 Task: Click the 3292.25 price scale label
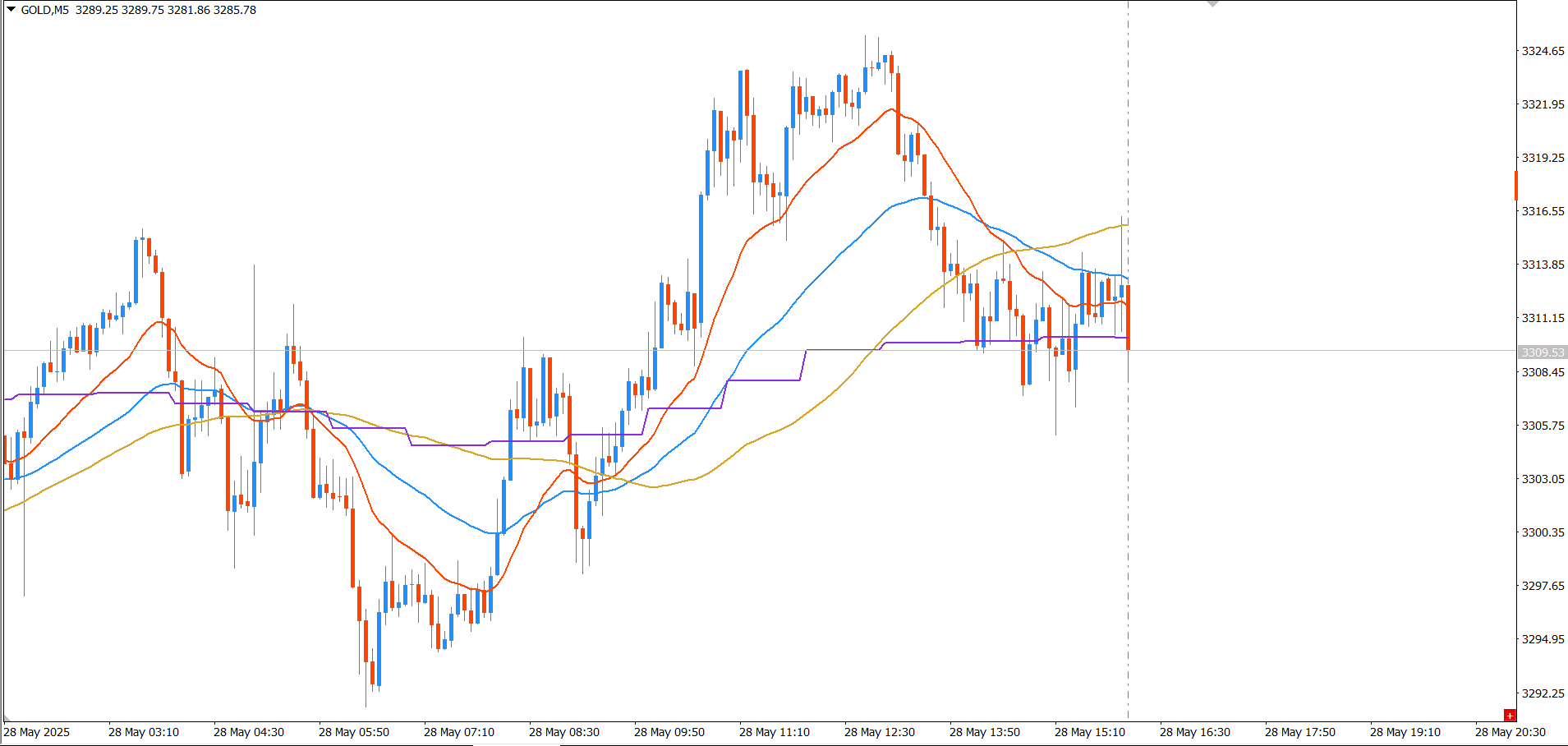click(1543, 693)
